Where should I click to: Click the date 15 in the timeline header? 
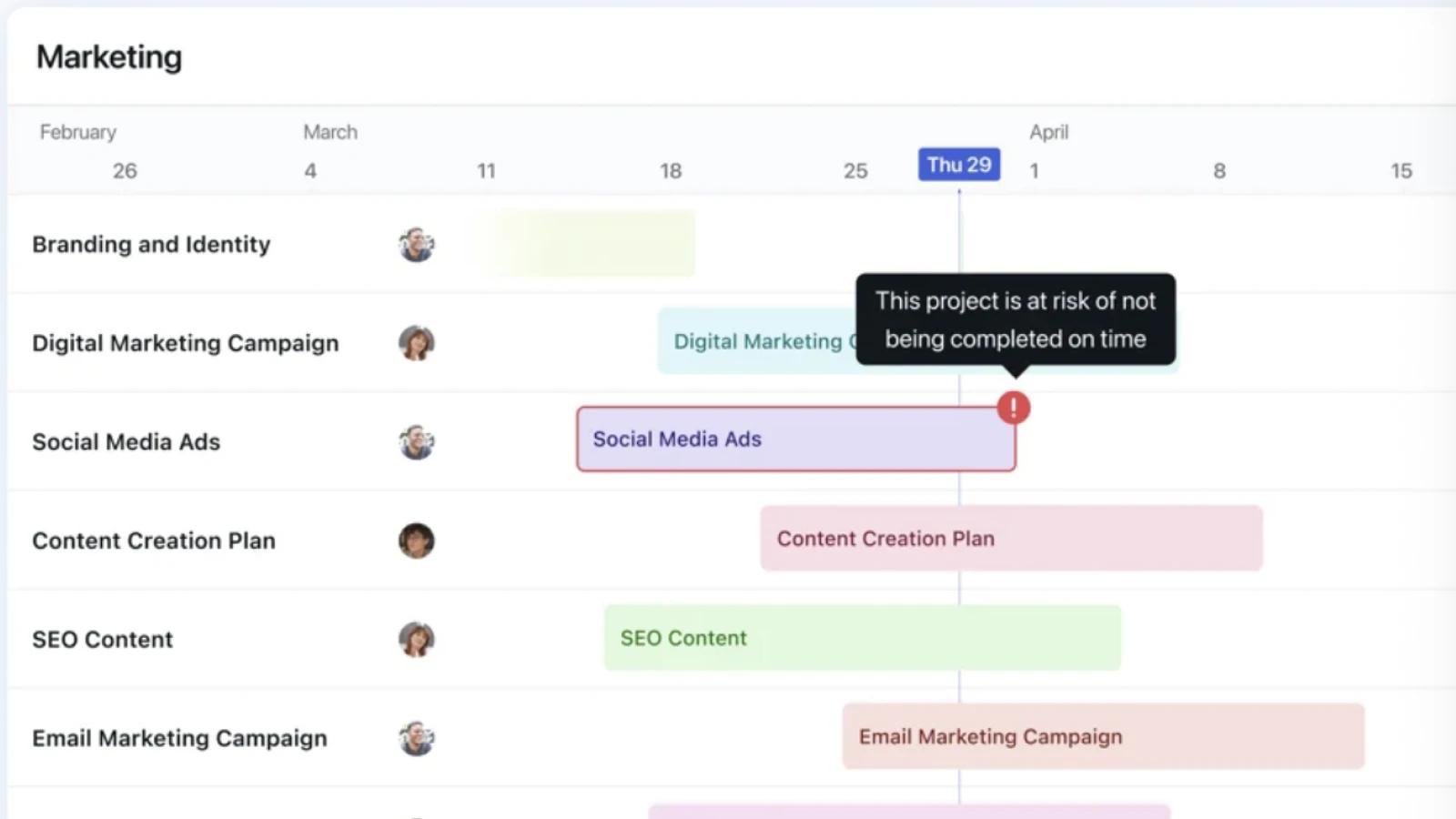point(1401,171)
